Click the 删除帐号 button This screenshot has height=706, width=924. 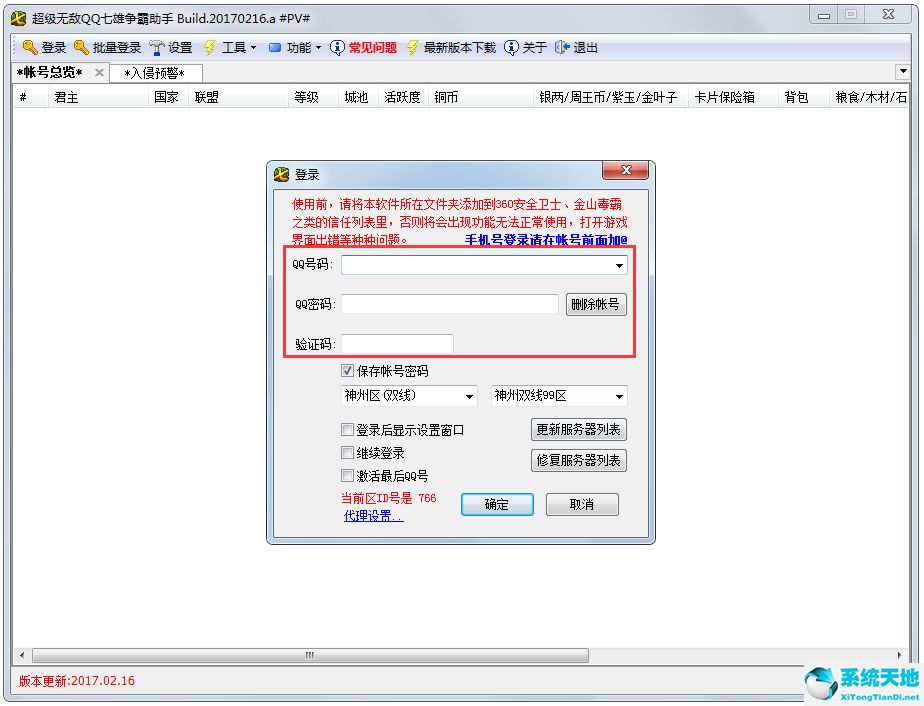pyautogui.click(x=596, y=304)
